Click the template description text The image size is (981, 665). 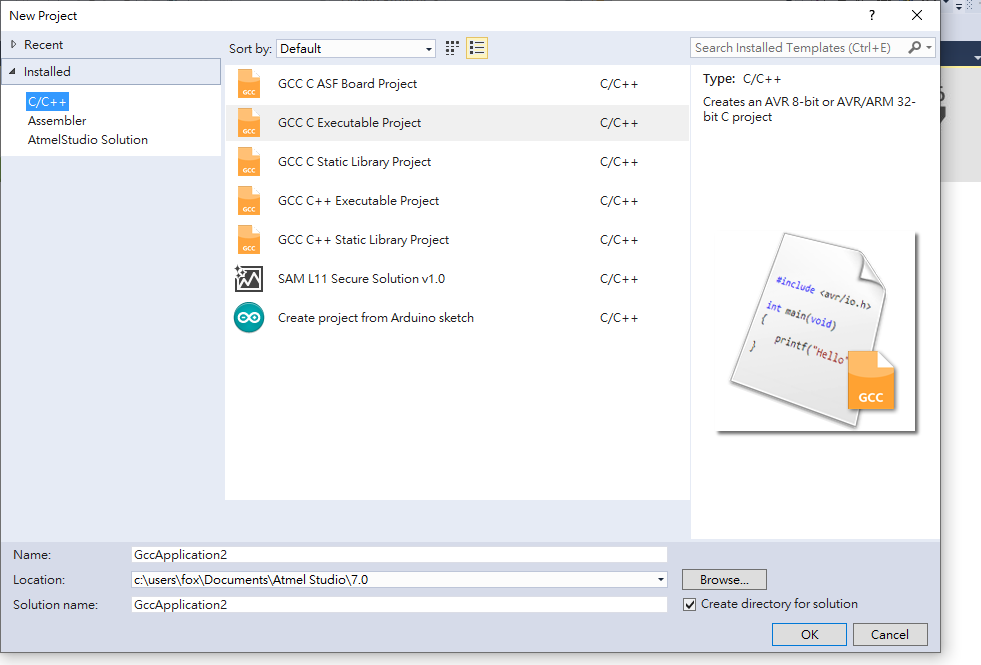click(809, 109)
